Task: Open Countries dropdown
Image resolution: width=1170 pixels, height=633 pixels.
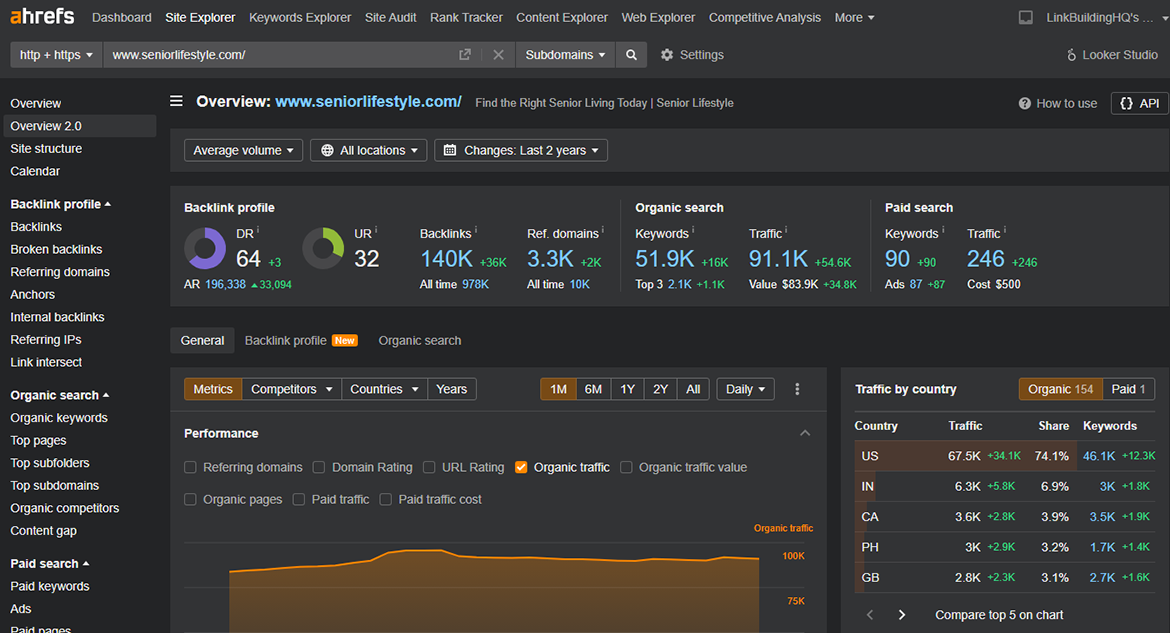Action: click(384, 389)
